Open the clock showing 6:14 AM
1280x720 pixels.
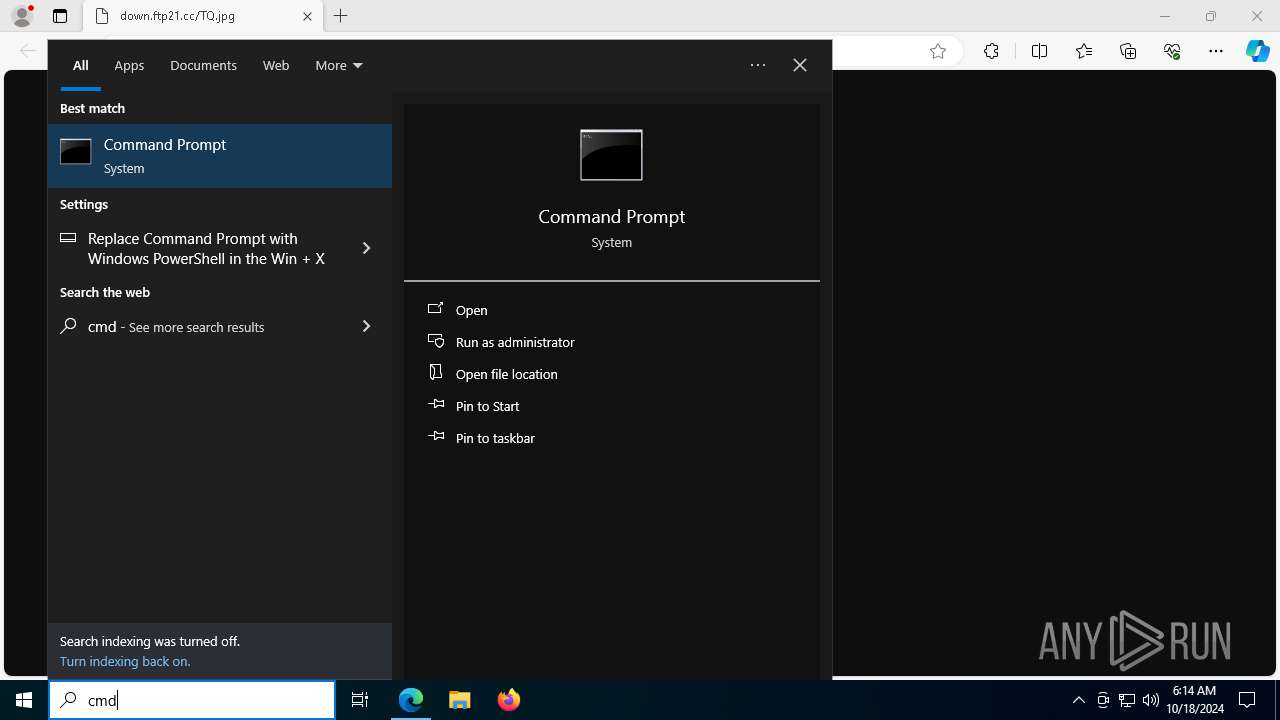coord(1195,700)
